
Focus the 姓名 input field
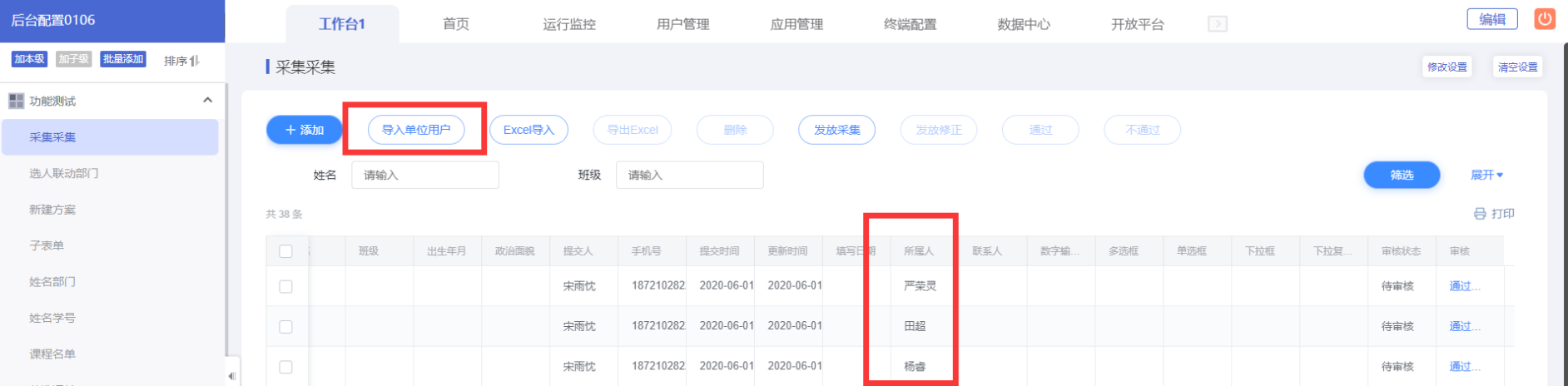[425, 175]
